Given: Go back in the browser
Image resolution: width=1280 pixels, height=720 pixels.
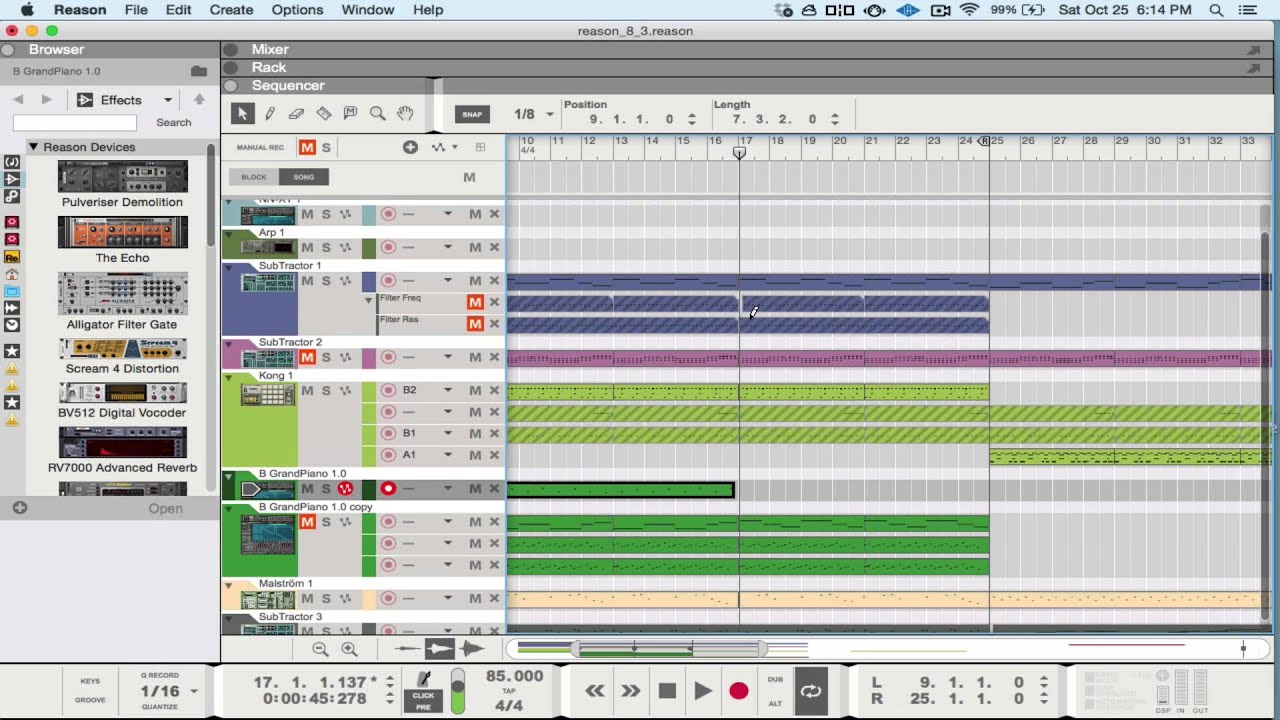Looking at the screenshot, I should pyautogui.click(x=18, y=100).
